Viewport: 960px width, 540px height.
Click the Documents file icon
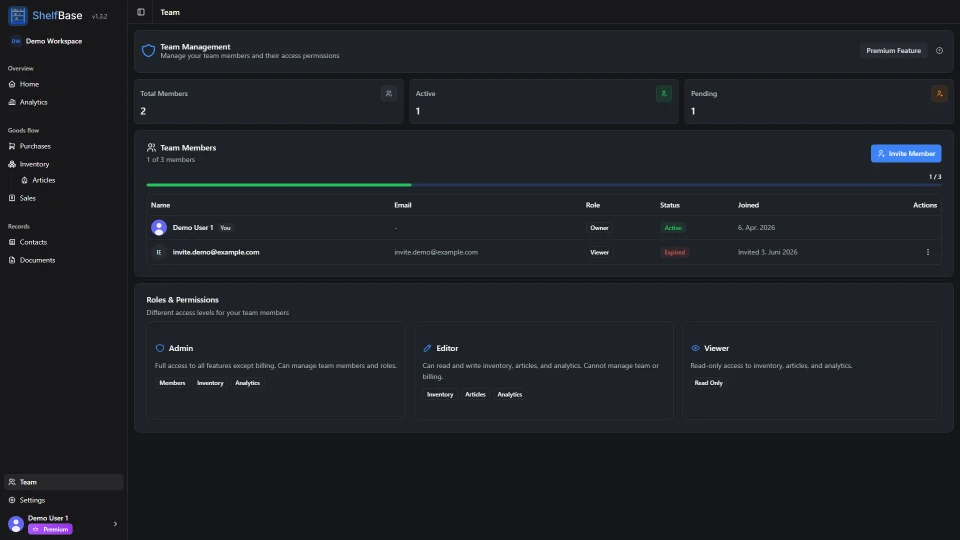(12, 260)
